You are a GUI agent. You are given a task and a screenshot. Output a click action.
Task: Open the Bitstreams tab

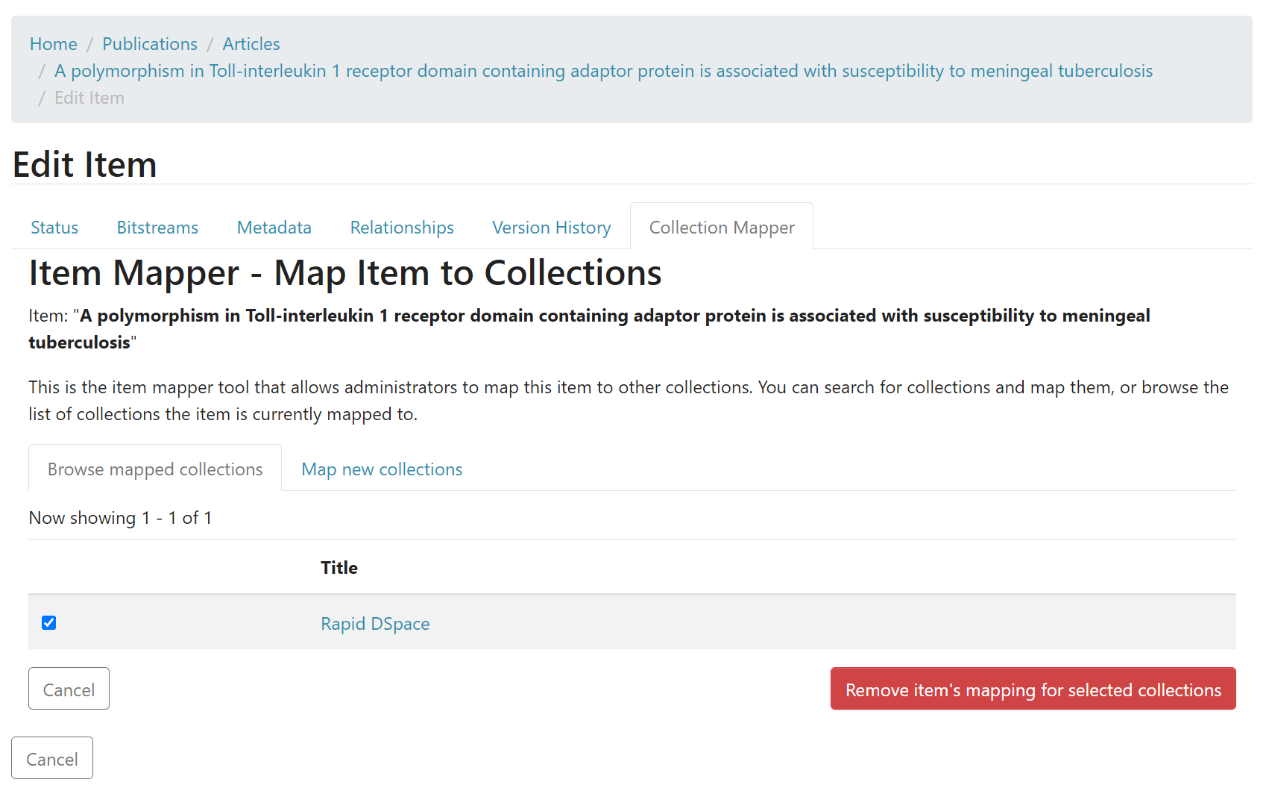(157, 228)
